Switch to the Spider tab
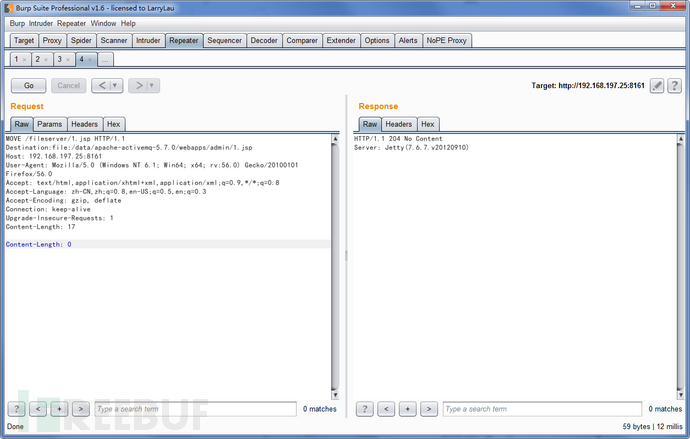 (x=81, y=40)
